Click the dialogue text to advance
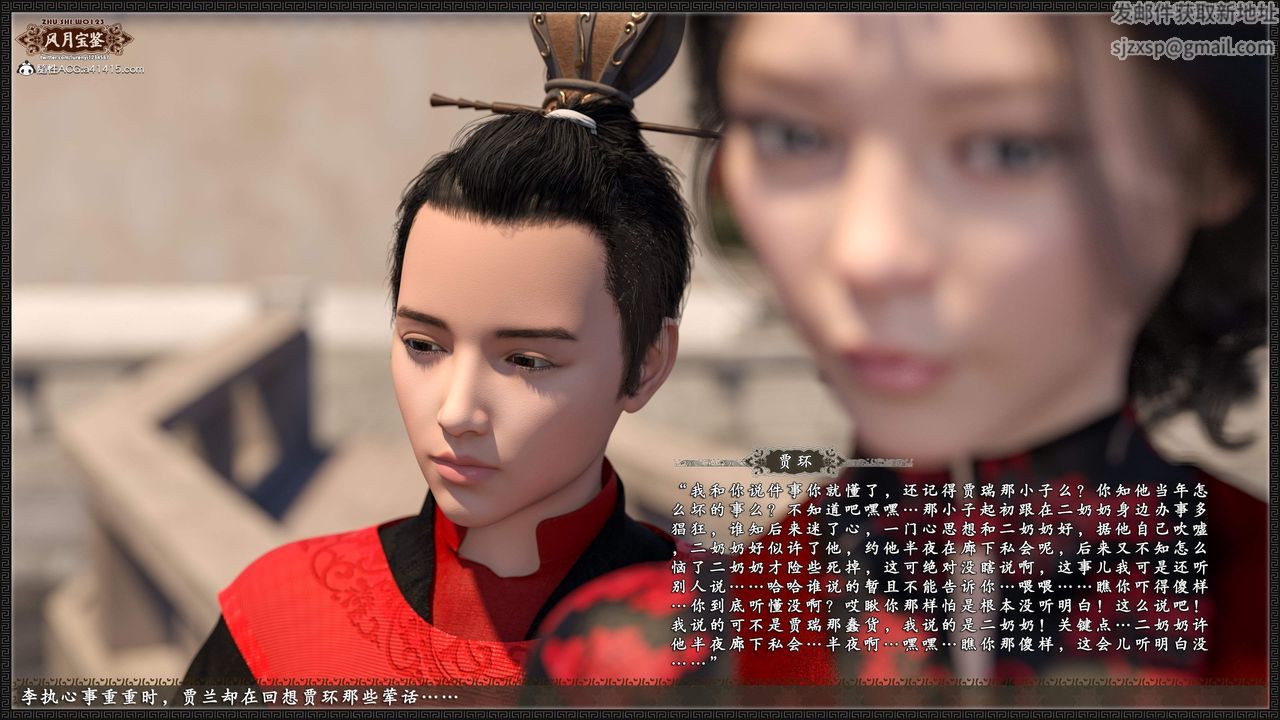This screenshot has width=1280, height=720. [940, 575]
